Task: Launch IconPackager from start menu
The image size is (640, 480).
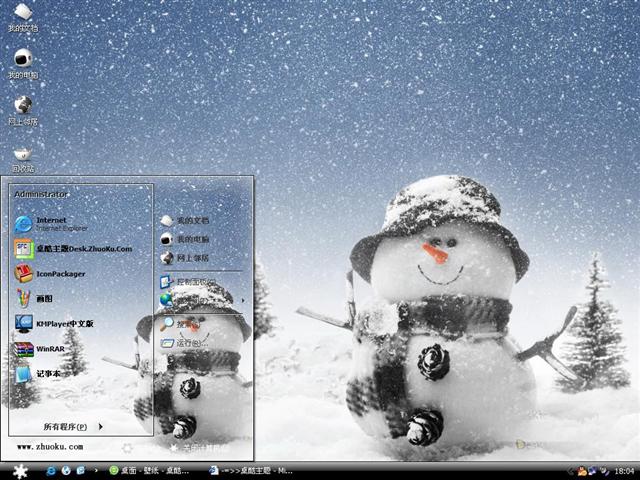Action: click(50, 274)
